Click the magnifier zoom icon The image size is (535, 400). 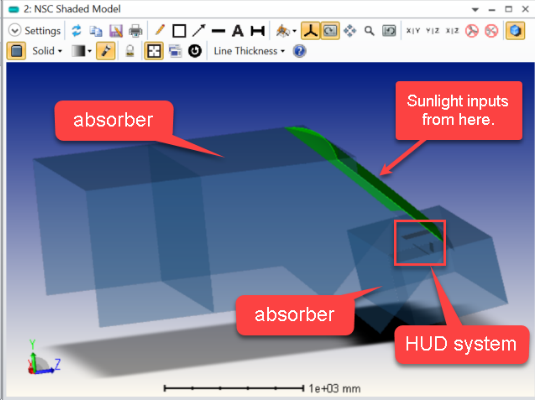369,31
